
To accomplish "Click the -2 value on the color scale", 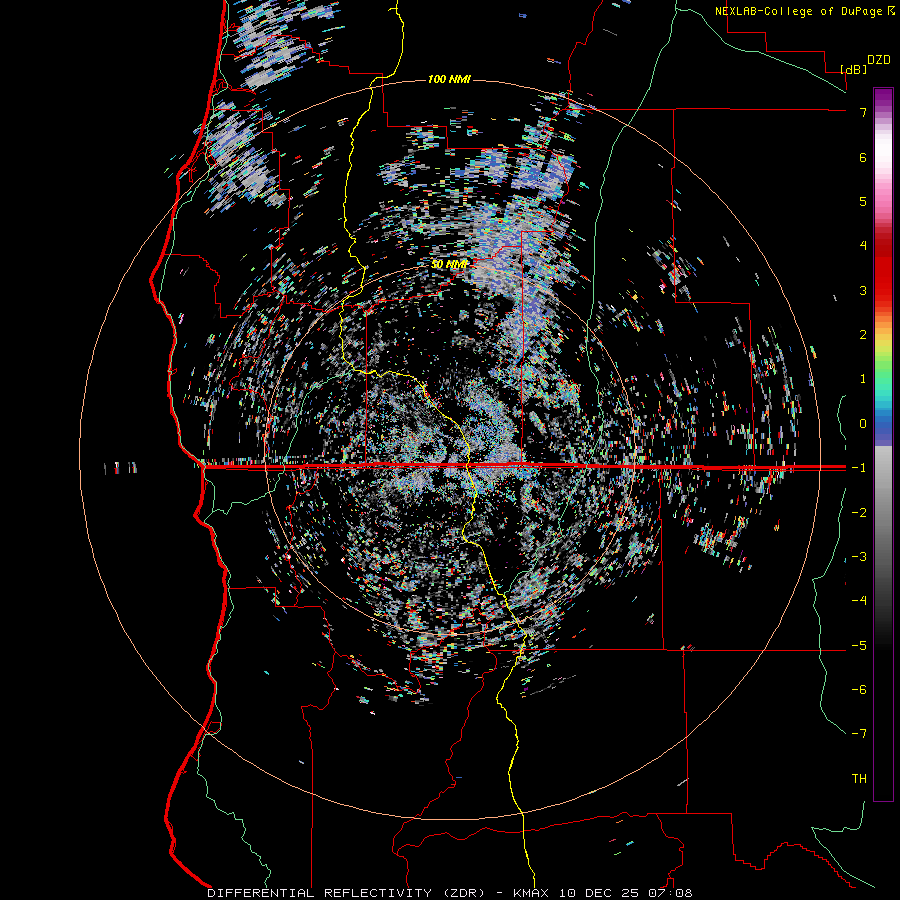I will pos(859,513).
